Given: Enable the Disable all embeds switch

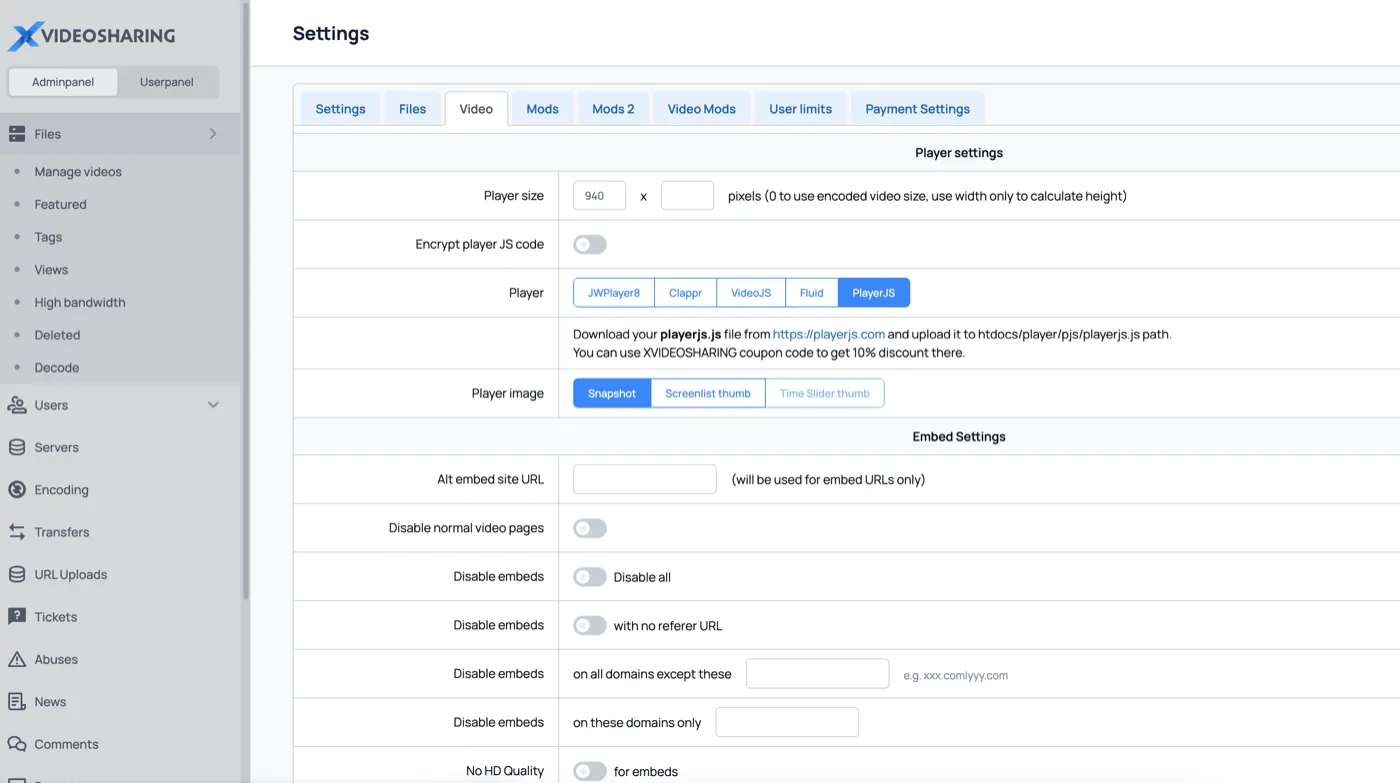Looking at the screenshot, I should (x=590, y=577).
